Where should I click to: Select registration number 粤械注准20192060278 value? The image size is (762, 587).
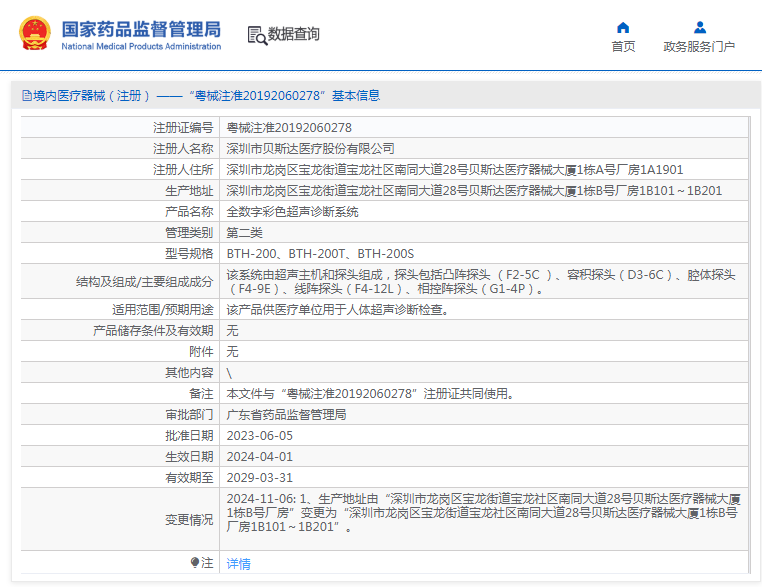(x=289, y=128)
